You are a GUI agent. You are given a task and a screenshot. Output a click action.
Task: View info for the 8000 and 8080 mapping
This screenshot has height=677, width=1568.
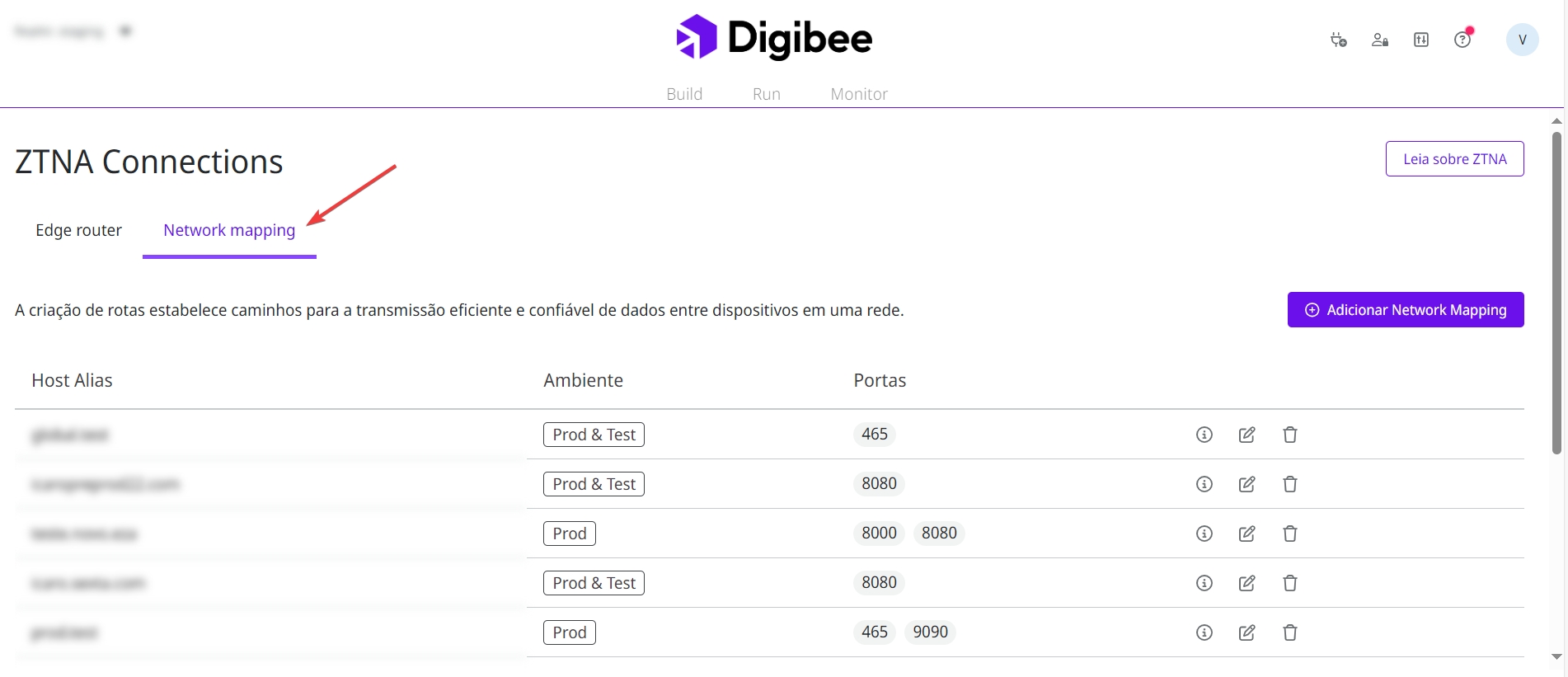[x=1204, y=534]
